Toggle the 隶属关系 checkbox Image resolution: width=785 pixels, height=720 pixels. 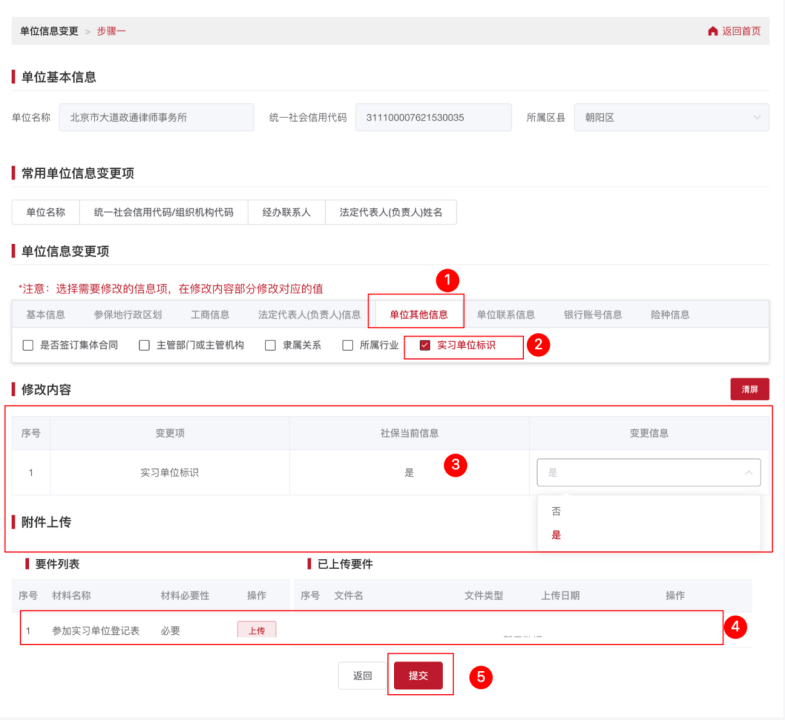[270, 345]
